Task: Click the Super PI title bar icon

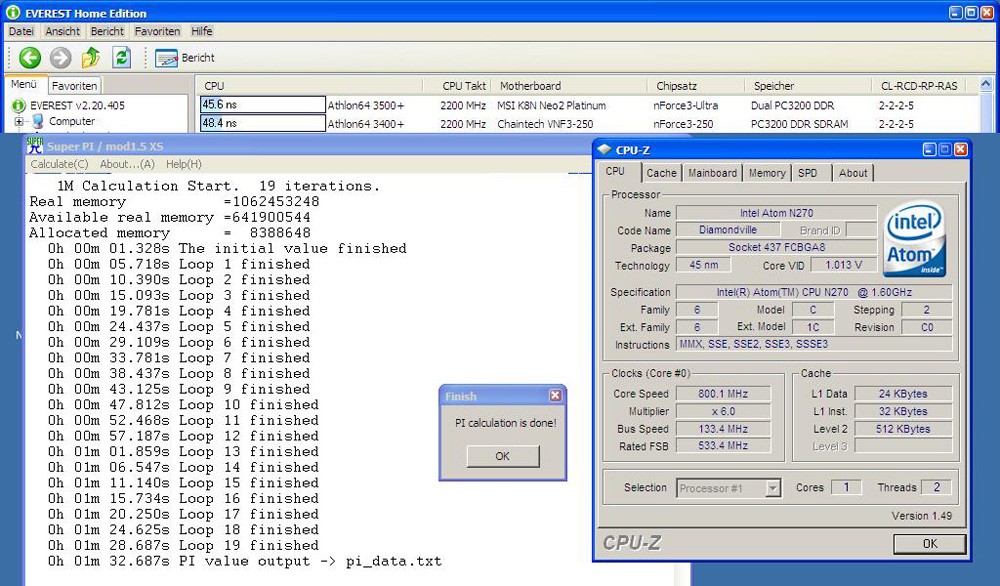Action: tap(35, 146)
